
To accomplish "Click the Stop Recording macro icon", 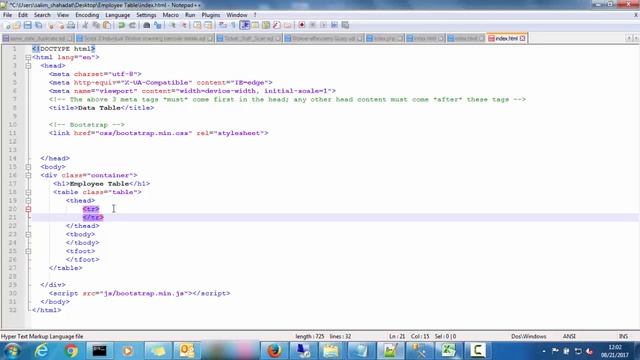I will coord(313,25).
